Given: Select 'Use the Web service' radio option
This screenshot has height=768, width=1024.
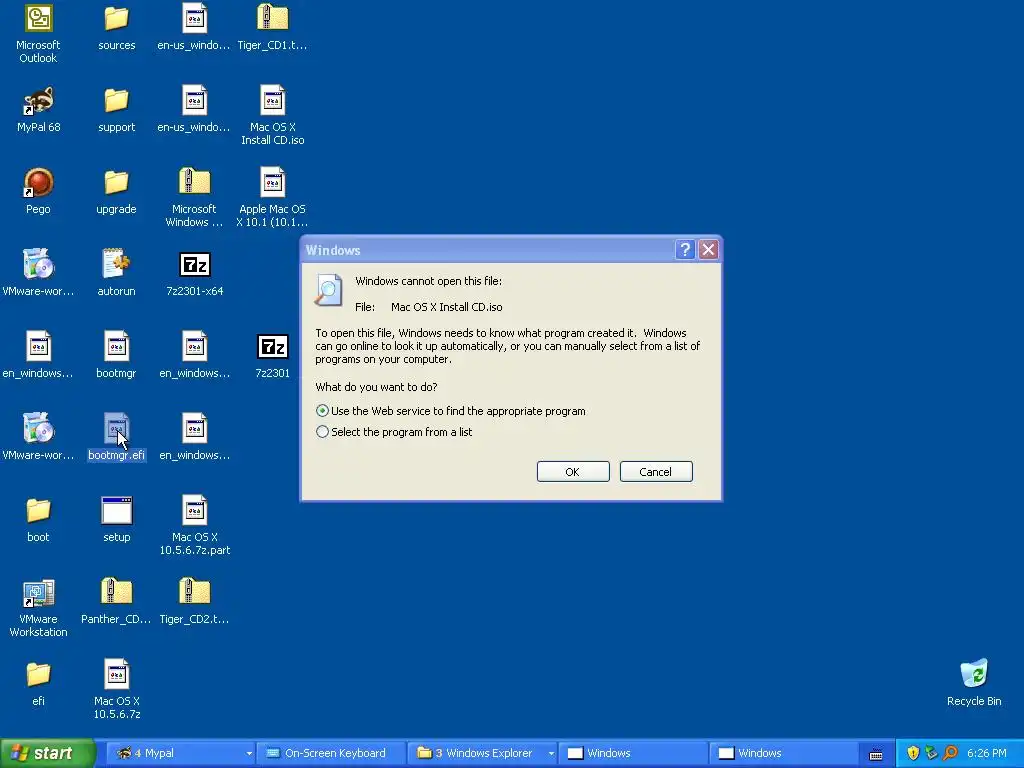Looking at the screenshot, I should [322, 411].
